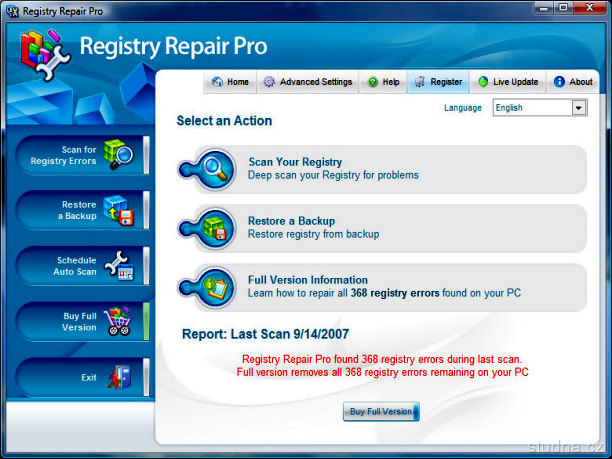The width and height of the screenshot is (612, 459).
Task: Click the red "Full version removes all" line
Action: click(382, 372)
